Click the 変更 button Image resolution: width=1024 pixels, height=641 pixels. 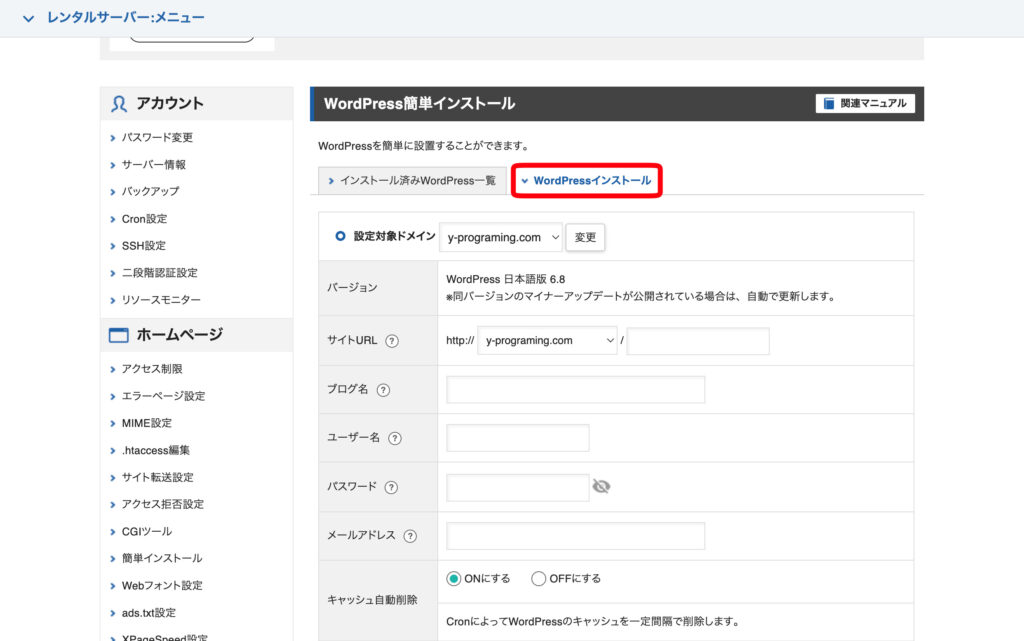(585, 237)
